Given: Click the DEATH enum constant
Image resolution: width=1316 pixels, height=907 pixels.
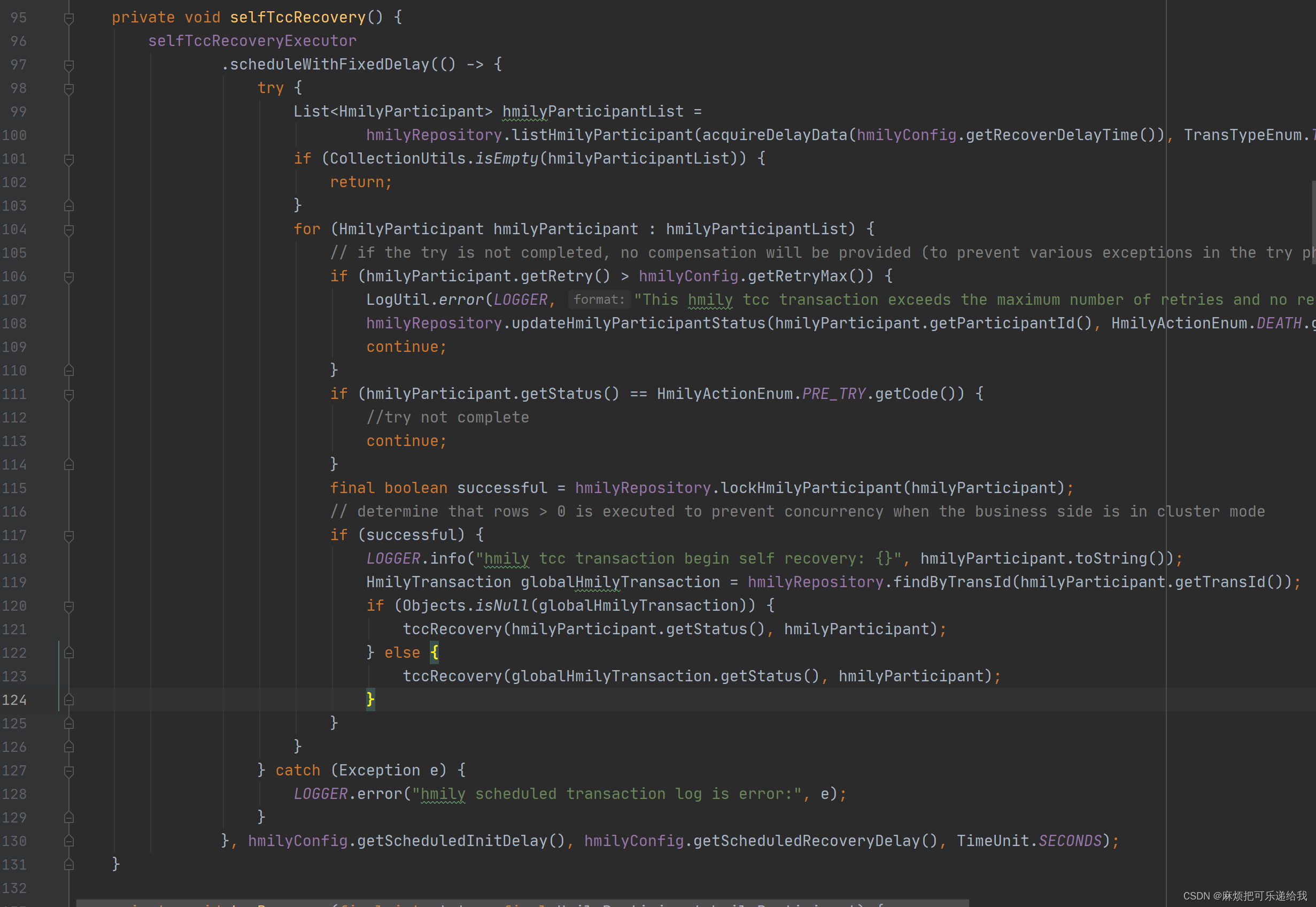Looking at the screenshot, I should coord(1279,324).
